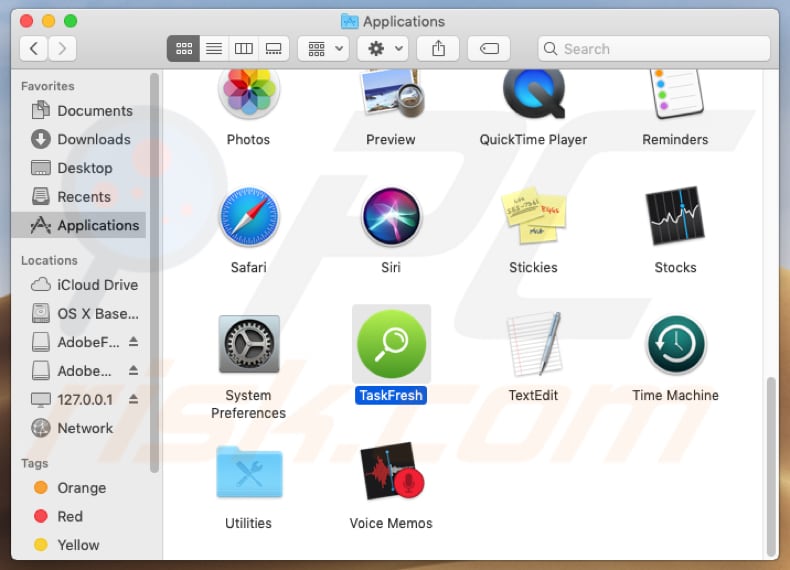
Task: Open the group-by arrangement dropdown
Action: click(323, 49)
